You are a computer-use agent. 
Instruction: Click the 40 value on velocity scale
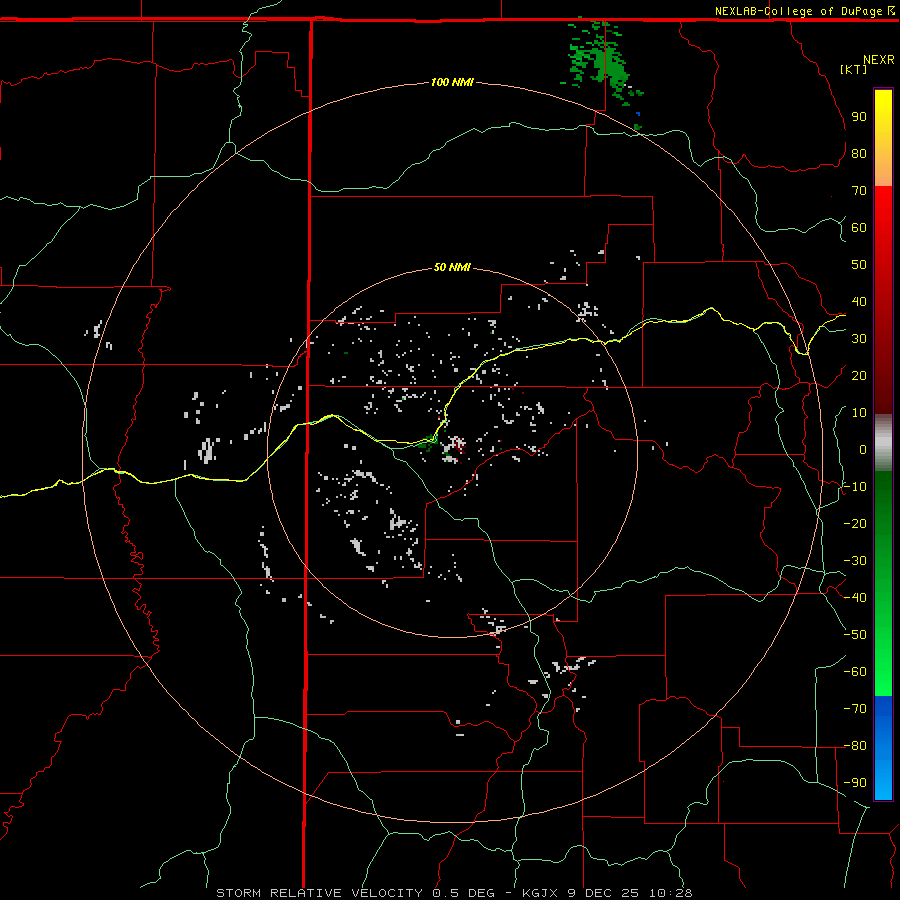pos(859,302)
